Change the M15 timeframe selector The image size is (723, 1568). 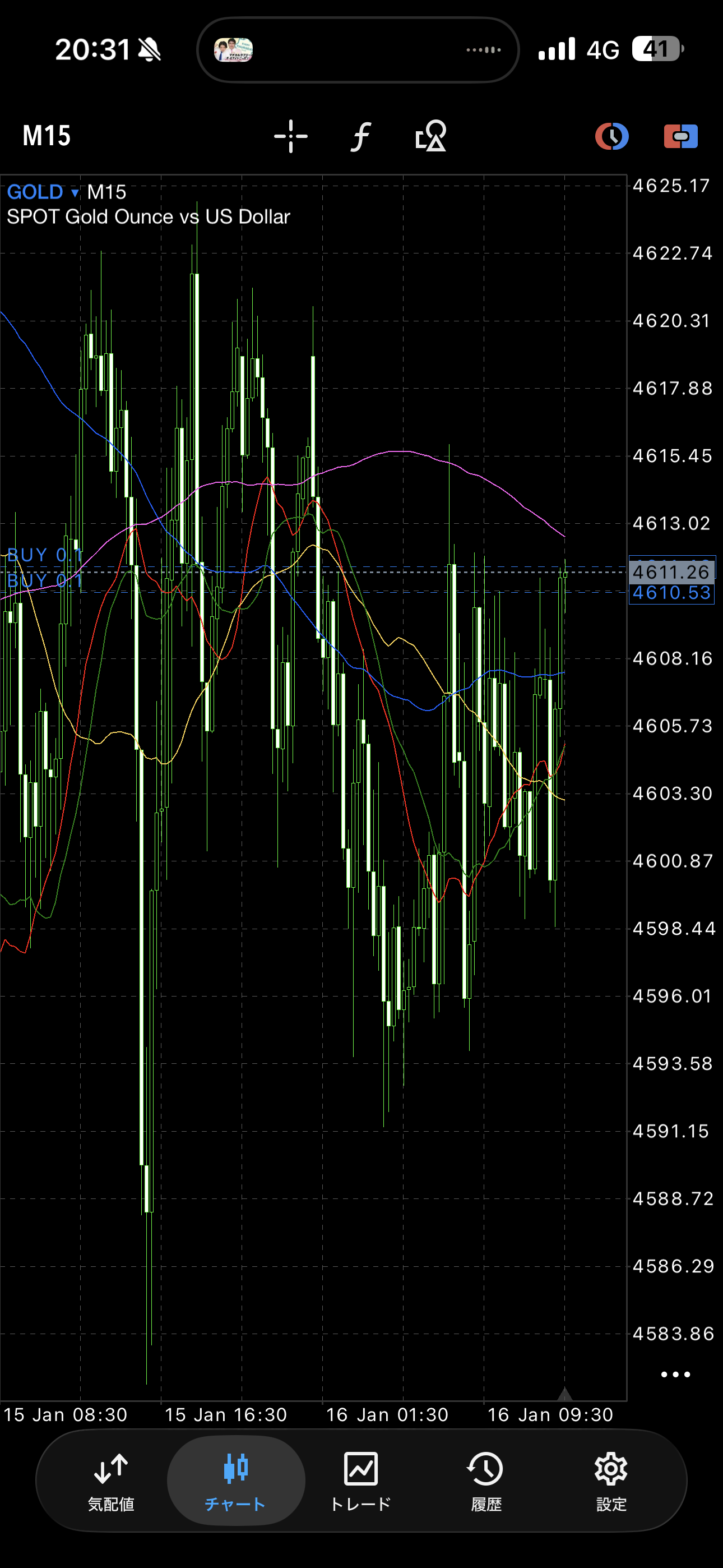pyautogui.click(x=47, y=136)
